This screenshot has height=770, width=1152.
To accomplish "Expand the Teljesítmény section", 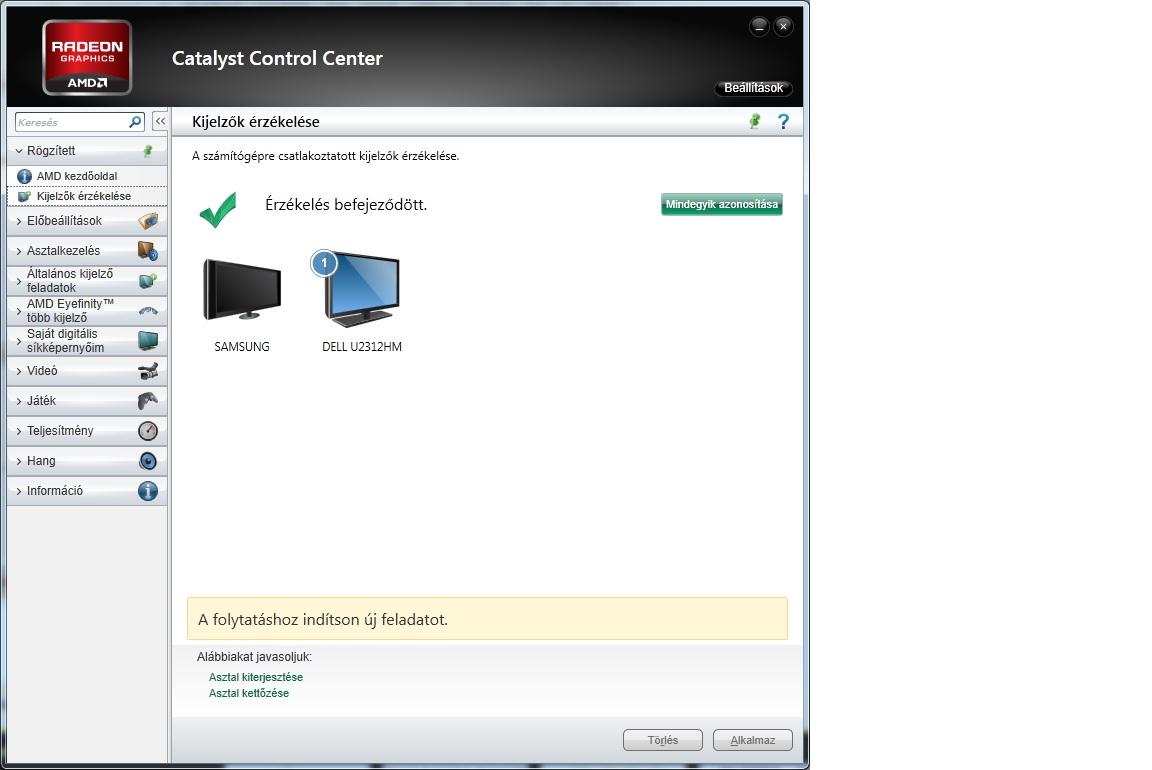I will pyautogui.click(x=19, y=432).
